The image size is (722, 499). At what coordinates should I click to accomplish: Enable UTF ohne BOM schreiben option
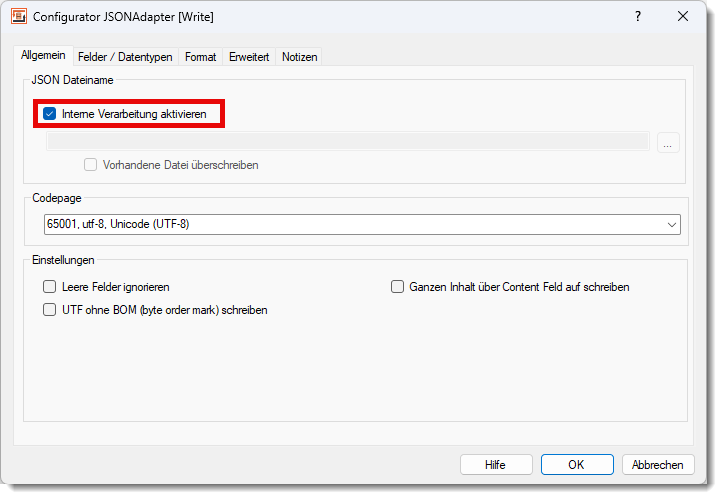coord(50,310)
